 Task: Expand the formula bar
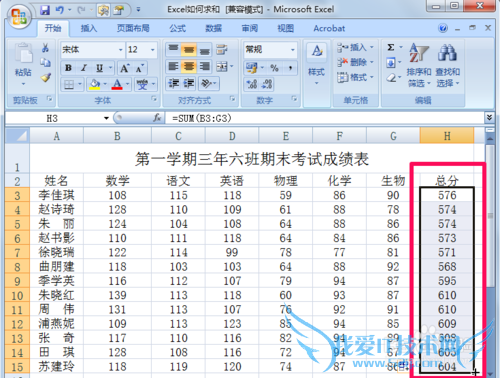[489, 117]
